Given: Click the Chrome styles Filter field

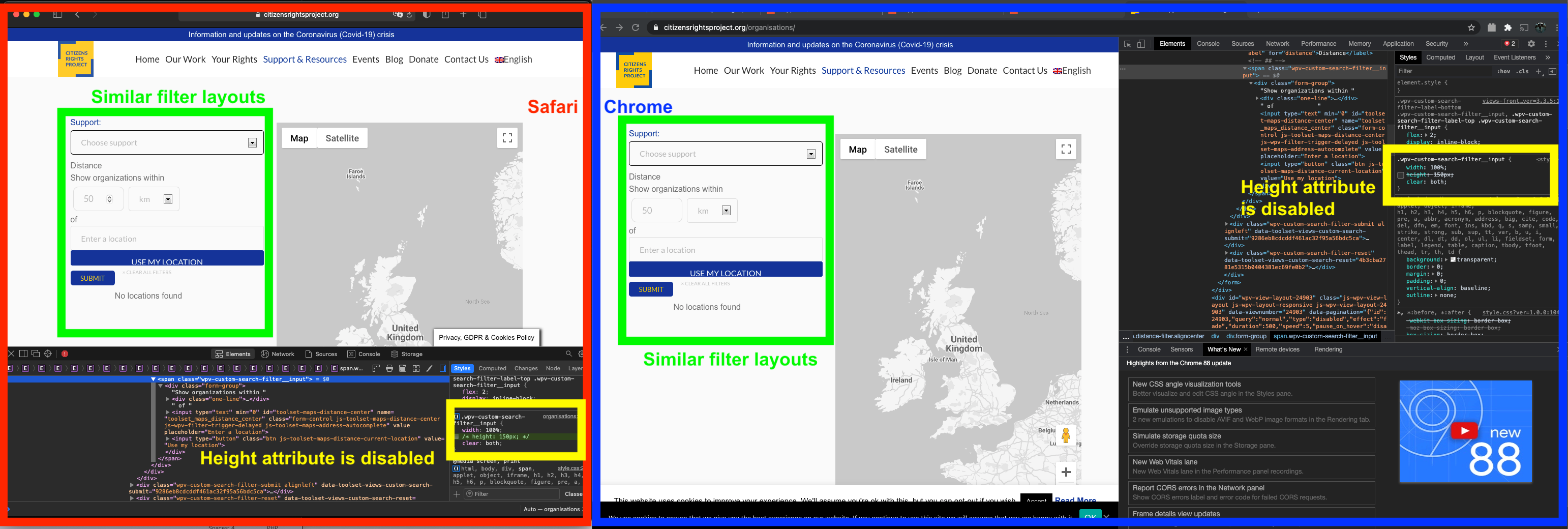Looking at the screenshot, I should (x=1445, y=71).
